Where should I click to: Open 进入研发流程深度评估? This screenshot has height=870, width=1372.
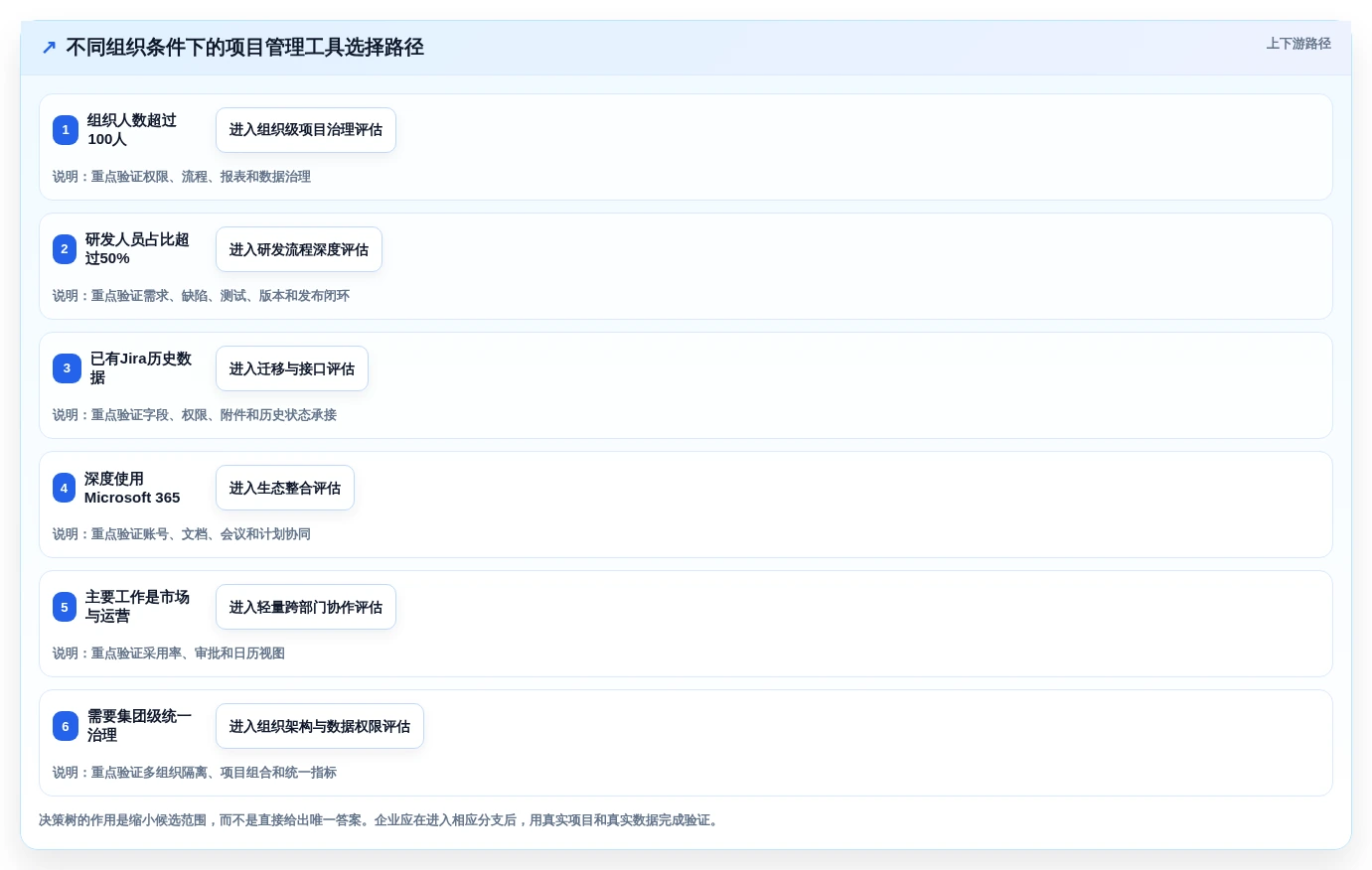coord(299,249)
